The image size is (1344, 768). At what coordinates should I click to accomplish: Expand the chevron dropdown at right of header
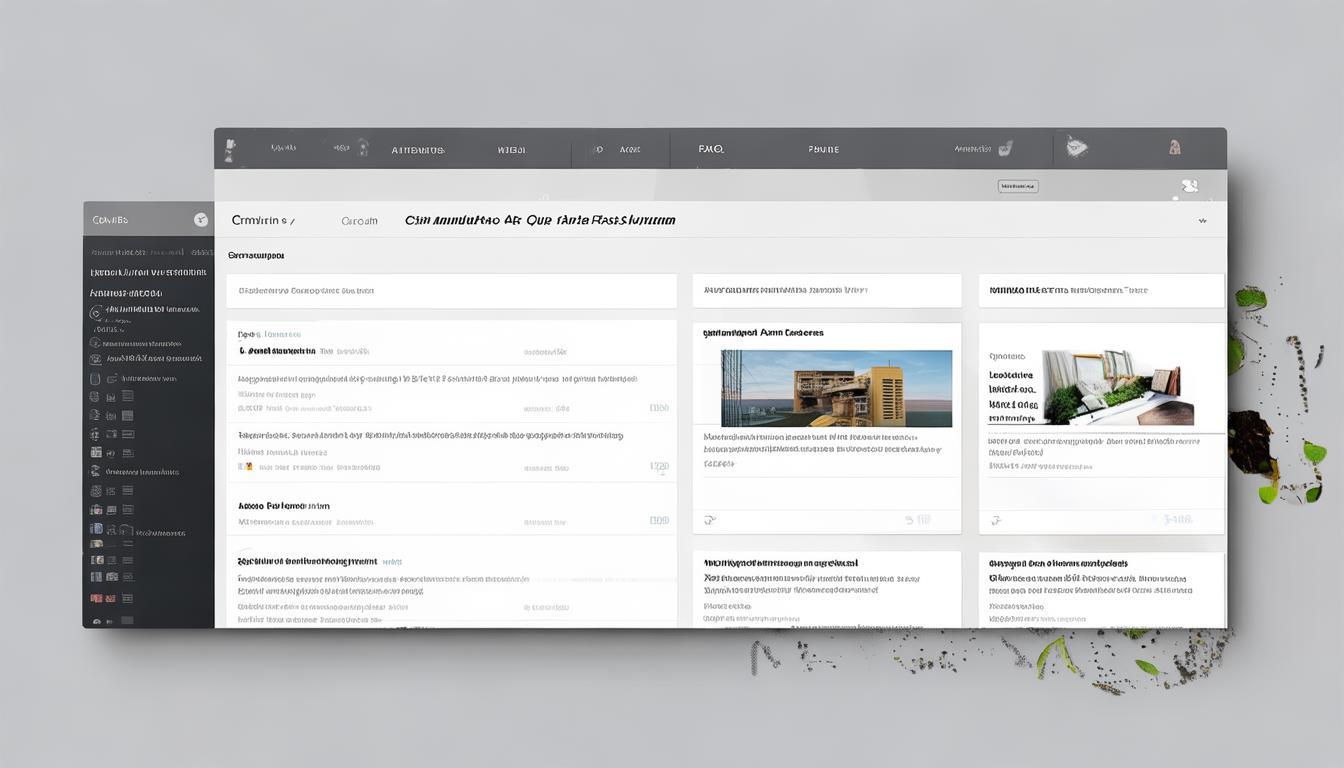(x=1202, y=221)
